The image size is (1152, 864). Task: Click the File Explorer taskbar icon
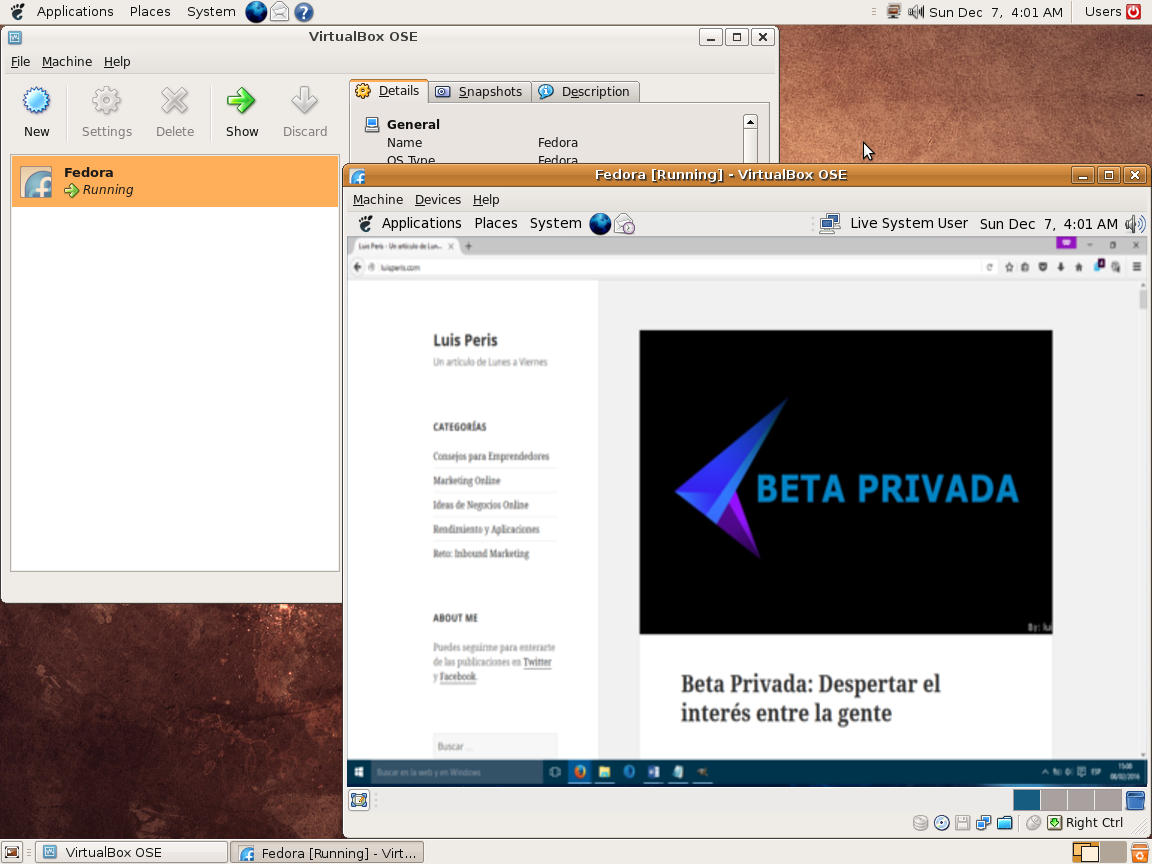pos(604,772)
